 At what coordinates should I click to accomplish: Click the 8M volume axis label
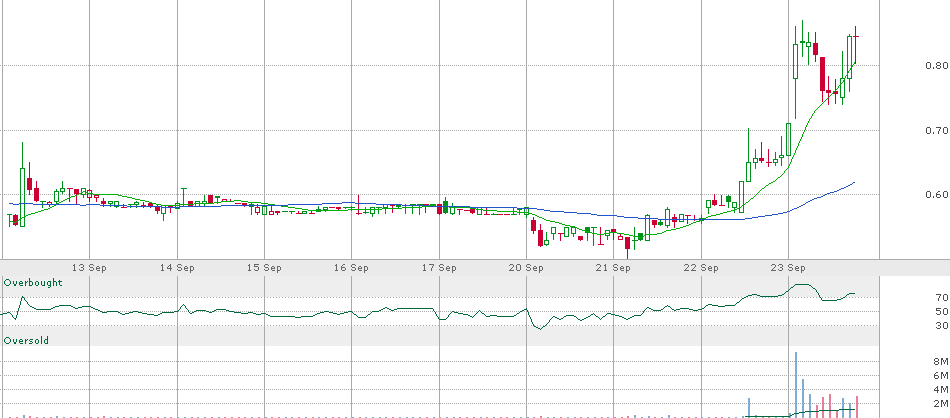click(x=940, y=362)
